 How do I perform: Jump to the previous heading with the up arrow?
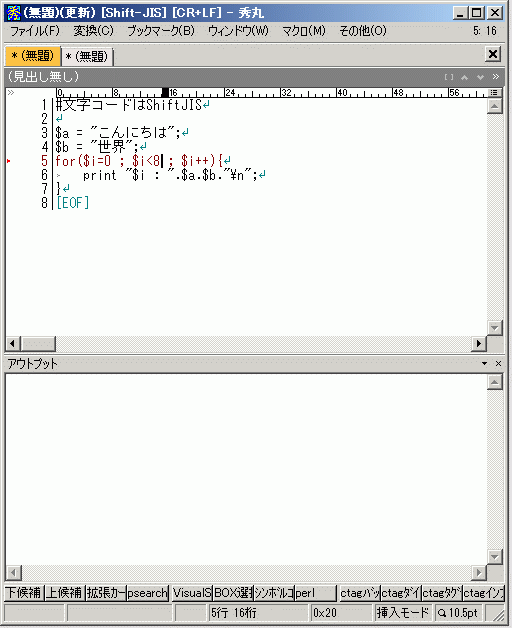(x=464, y=77)
